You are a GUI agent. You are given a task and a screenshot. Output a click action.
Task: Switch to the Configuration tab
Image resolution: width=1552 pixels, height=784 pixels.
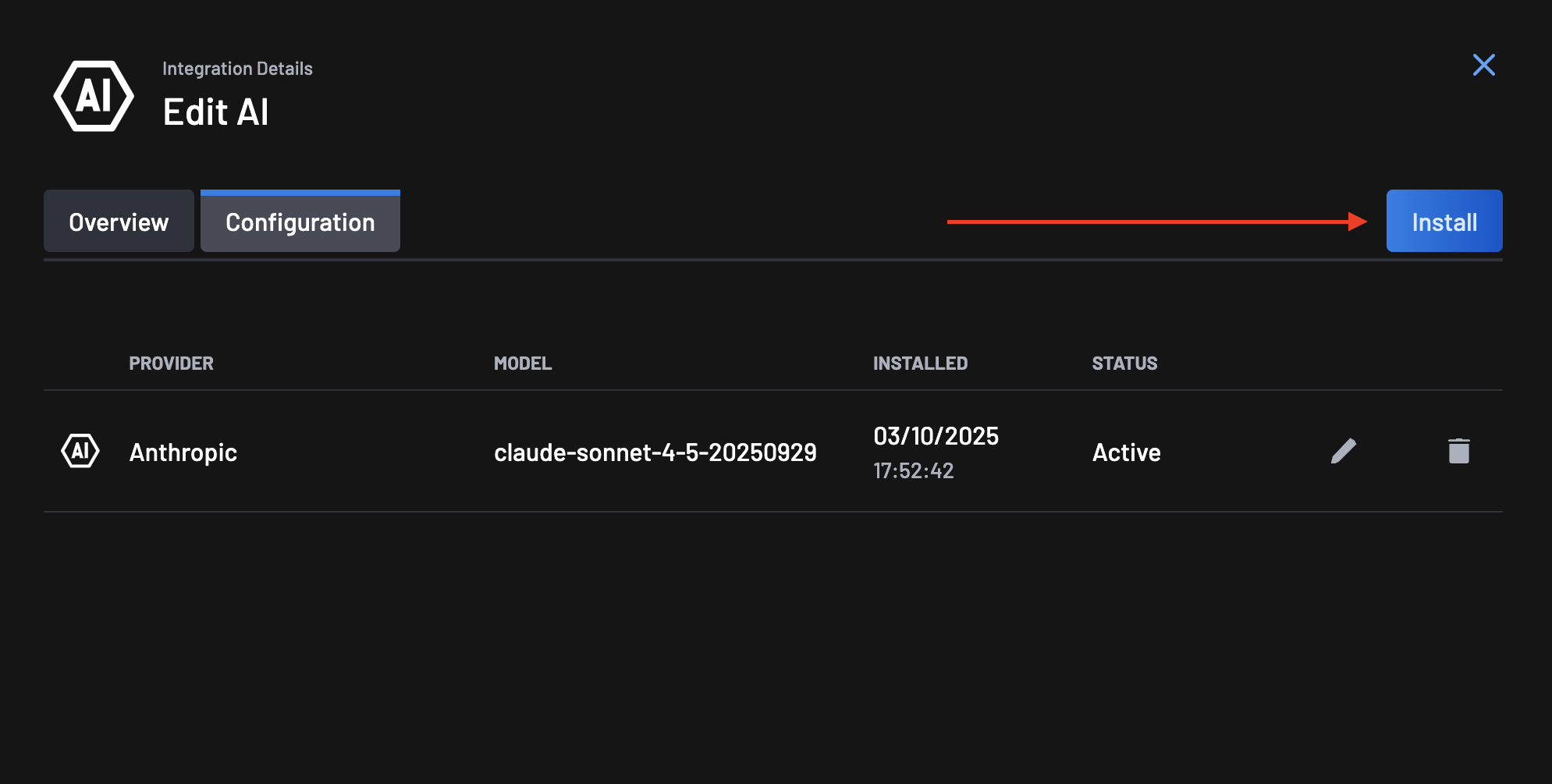coord(300,222)
